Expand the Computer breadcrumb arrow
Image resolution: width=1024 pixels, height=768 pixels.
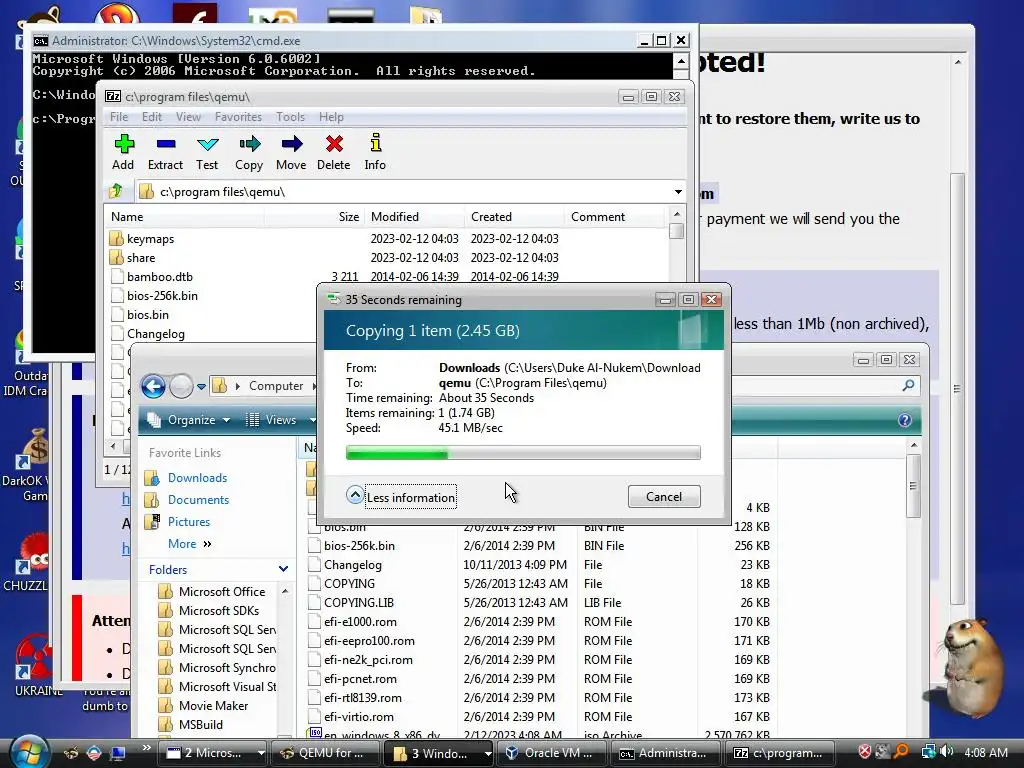313,386
